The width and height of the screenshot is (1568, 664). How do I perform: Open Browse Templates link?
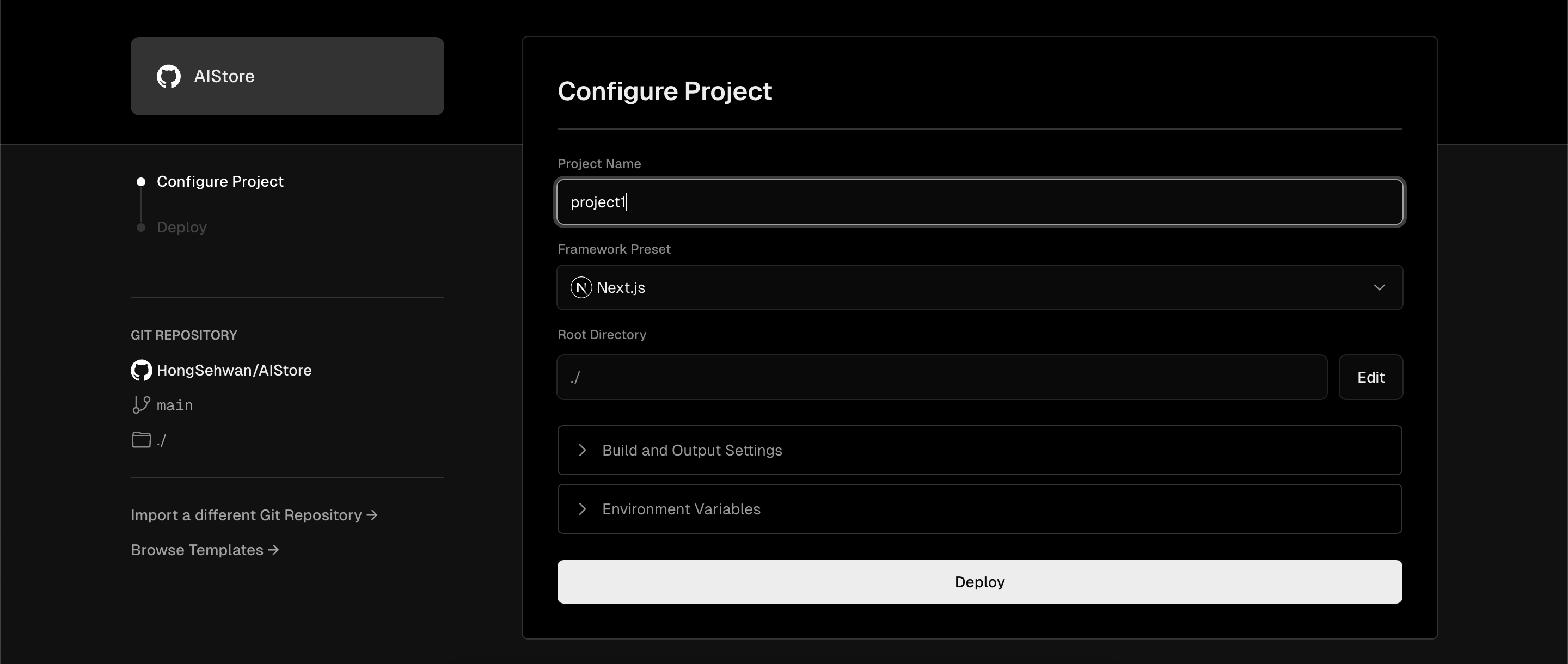205,550
